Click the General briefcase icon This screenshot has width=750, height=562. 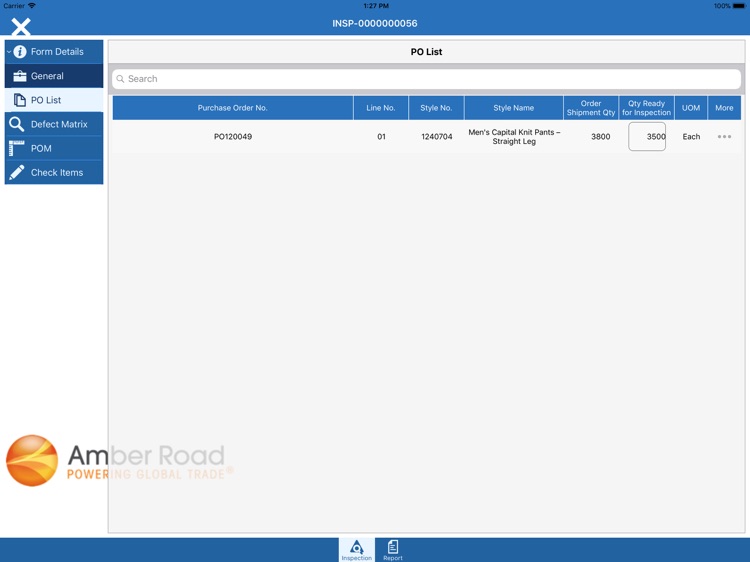20,76
